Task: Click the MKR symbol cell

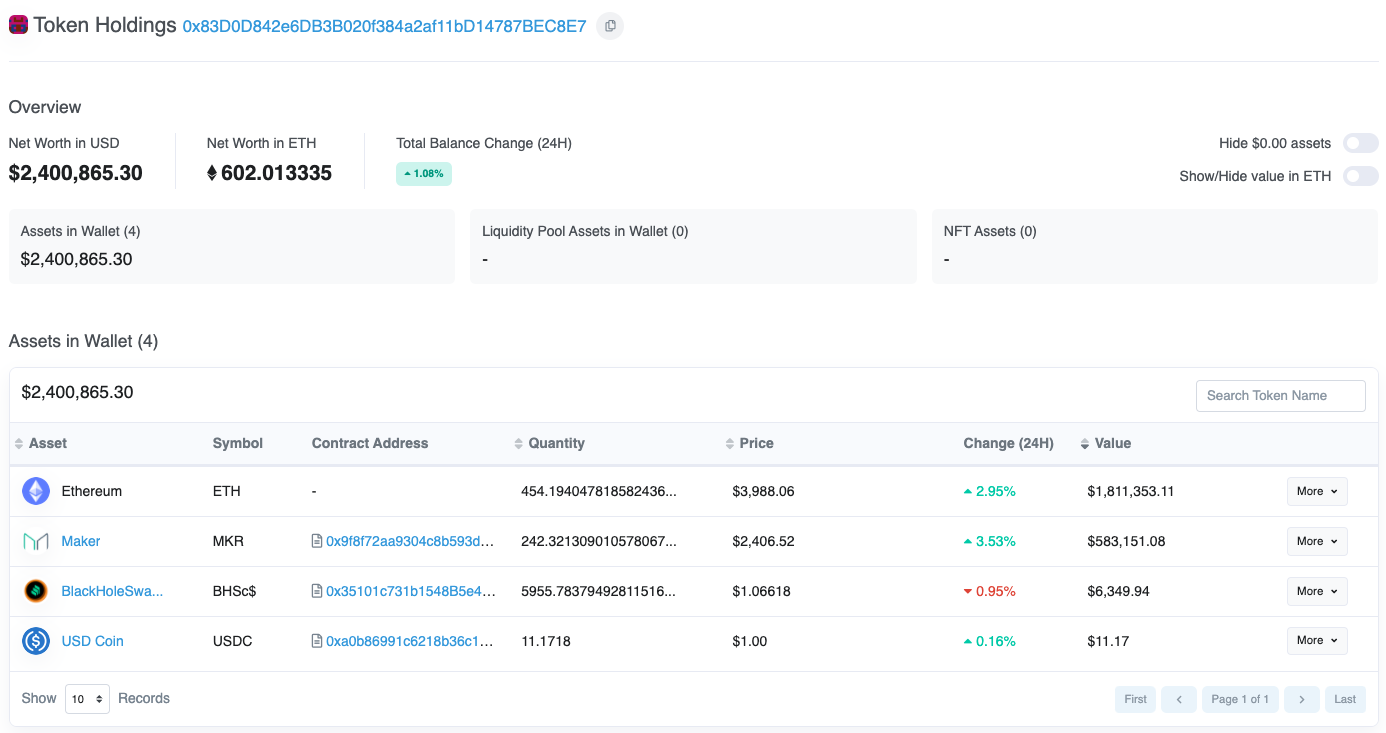Action: pyautogui.click(x=228, y=541)
